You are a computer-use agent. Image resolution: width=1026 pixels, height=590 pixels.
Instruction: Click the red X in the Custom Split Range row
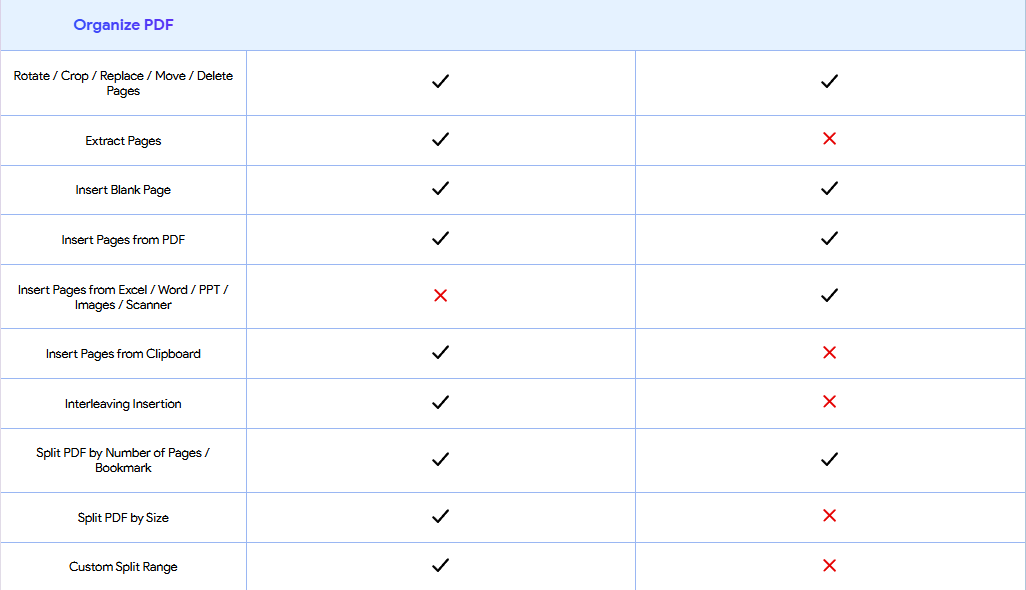(829, 566)
